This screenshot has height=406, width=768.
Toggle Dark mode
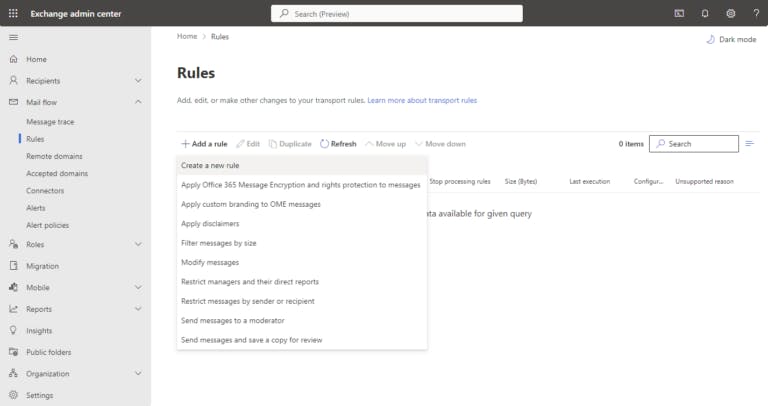729,39
